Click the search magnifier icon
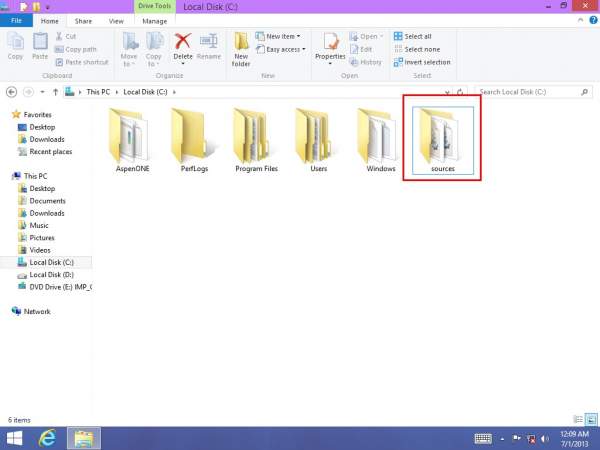Image resolution: width=600 pixels, height=450 pixels. coord(584,92)
